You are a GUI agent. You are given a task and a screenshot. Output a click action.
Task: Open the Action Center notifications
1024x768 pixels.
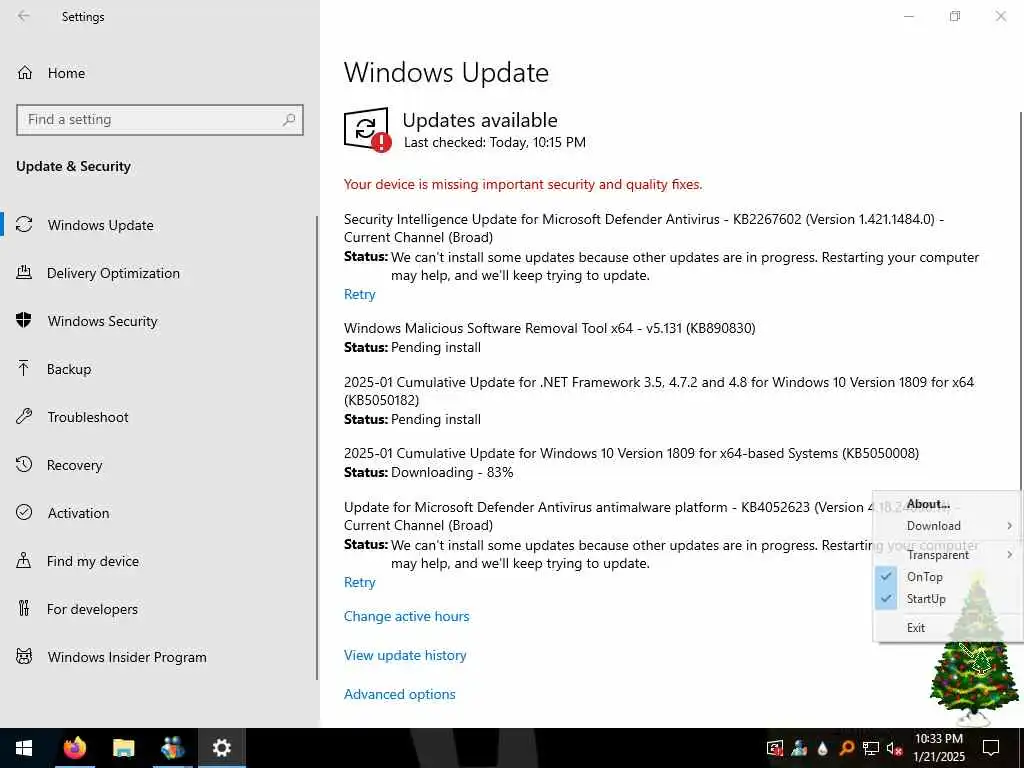click(991, 748)
